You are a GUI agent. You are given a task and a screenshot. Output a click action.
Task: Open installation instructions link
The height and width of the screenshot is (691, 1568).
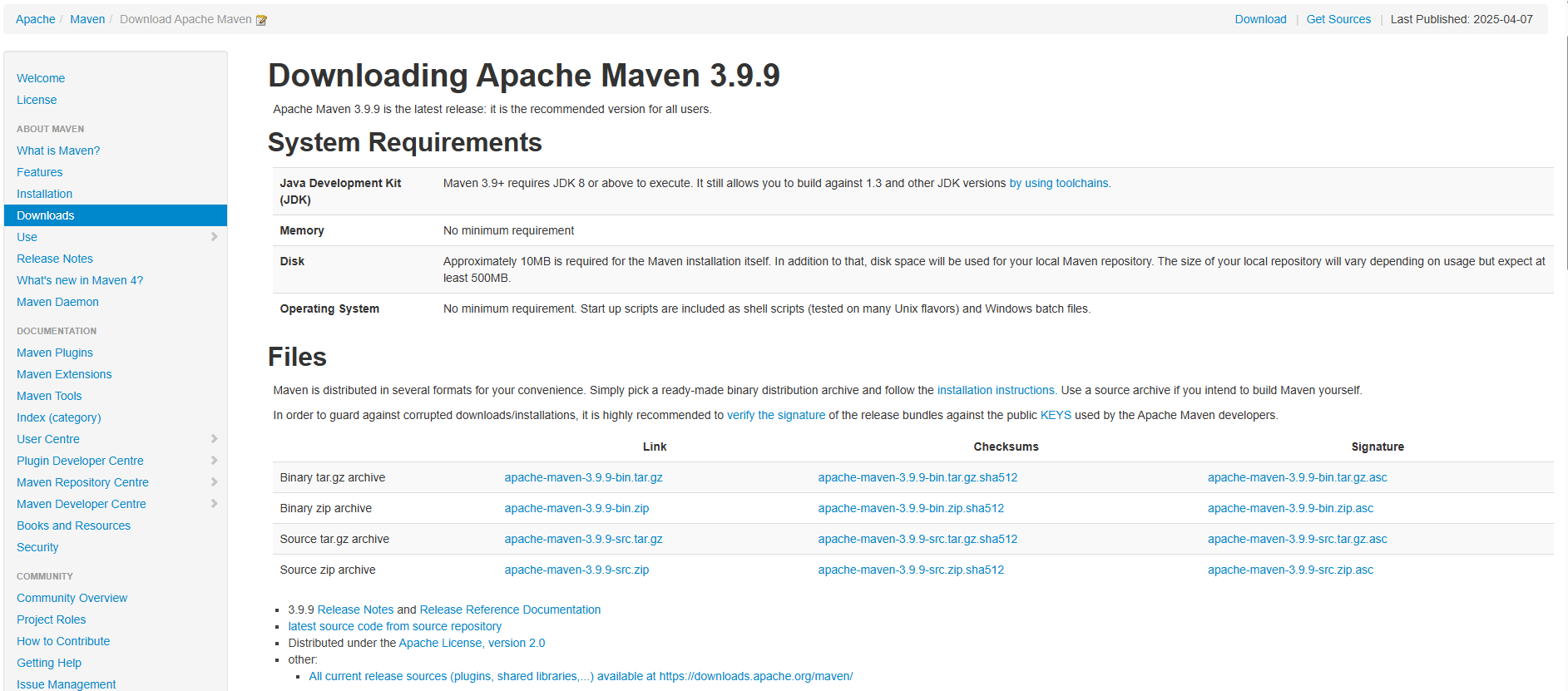click(x=996, y=390)
